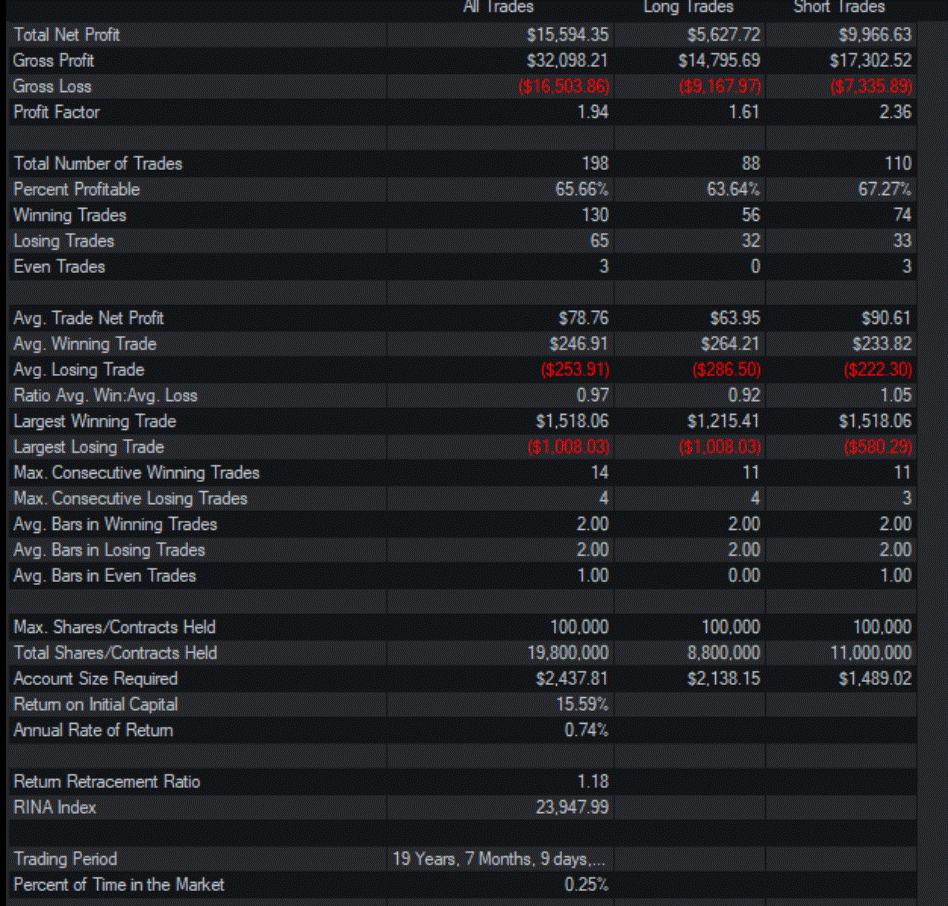The image size is (948, 906).
Task: Select the RINA Index value 23,947.99
Action: (x=572, y=807)
